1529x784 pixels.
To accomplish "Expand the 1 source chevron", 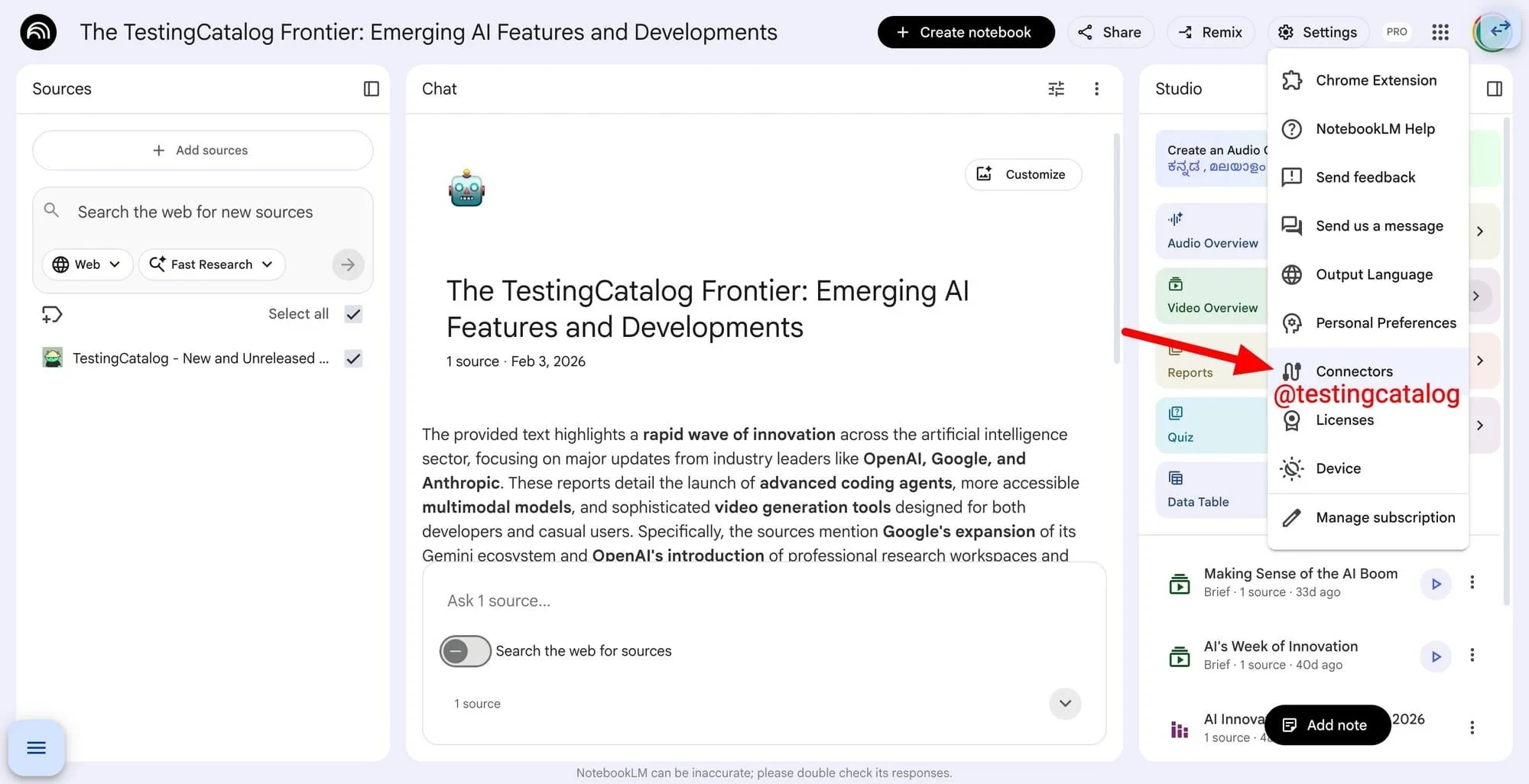I will point(1065,703).
